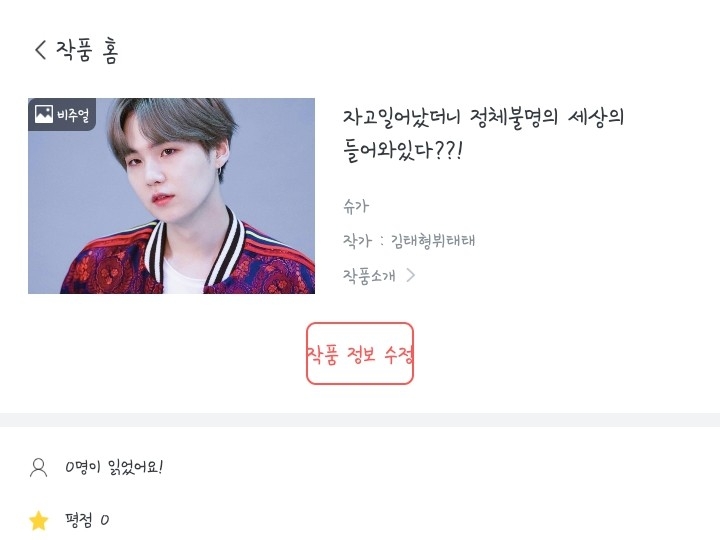The image size is (720, 540).
Task: Open author profile 김태형뷔태태
Action: pos(433,241)
